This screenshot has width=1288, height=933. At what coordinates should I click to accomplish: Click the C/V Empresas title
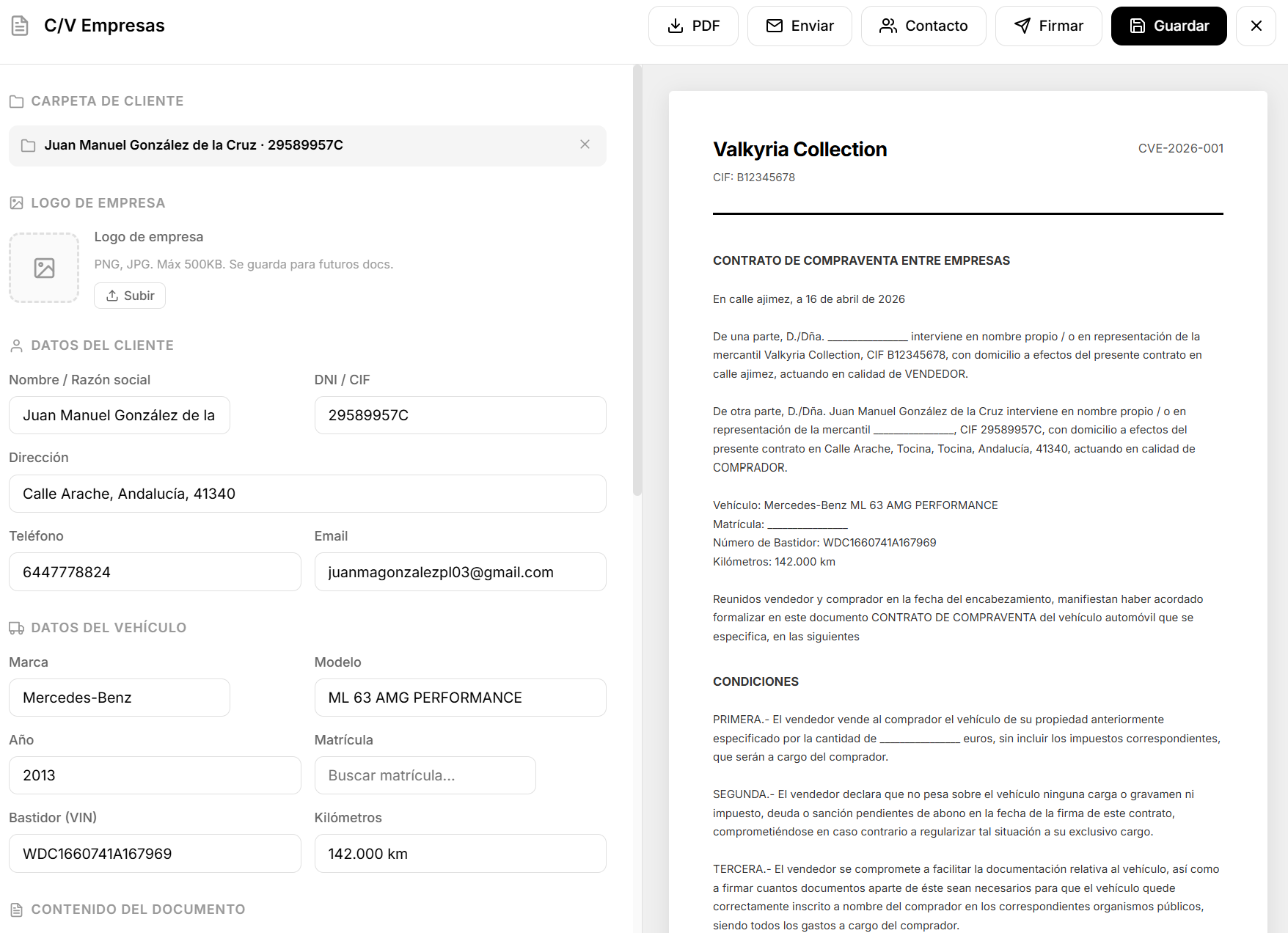[104, 26]
